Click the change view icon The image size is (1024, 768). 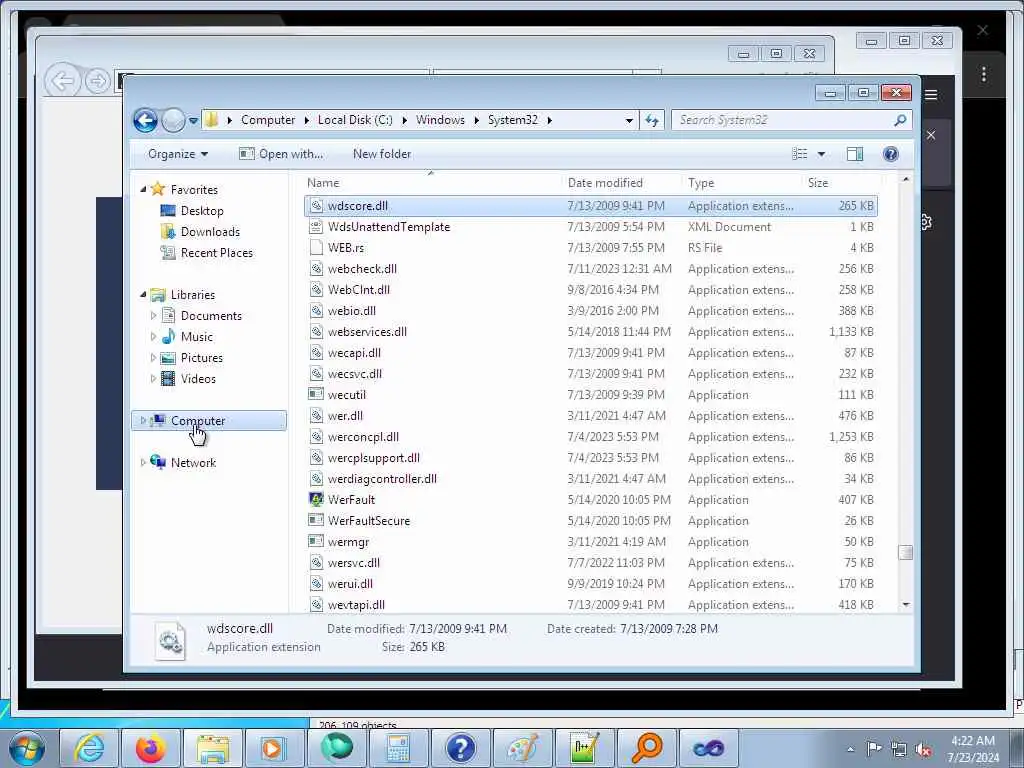800,154
